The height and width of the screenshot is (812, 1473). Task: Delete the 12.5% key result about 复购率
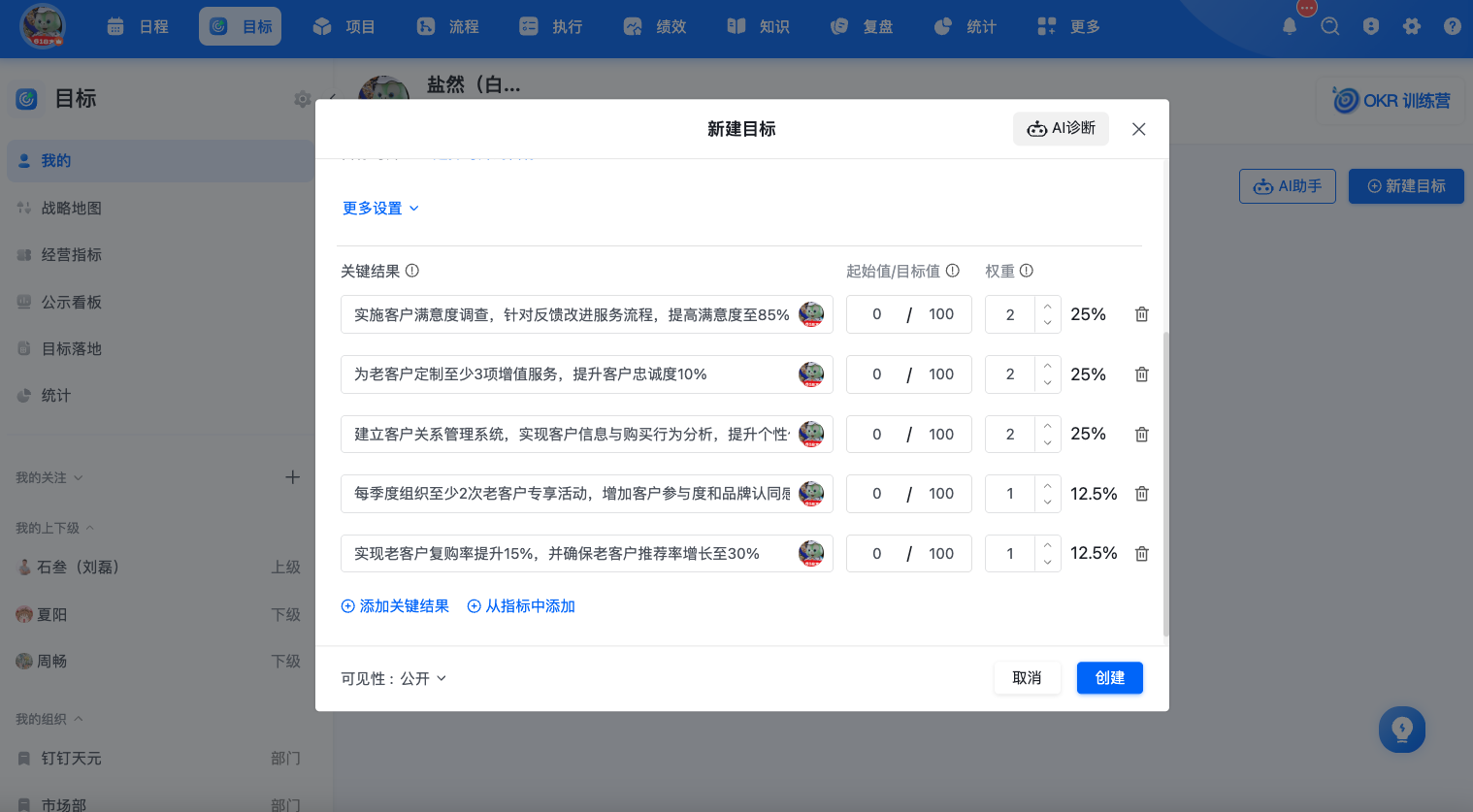pos(1142,554)
